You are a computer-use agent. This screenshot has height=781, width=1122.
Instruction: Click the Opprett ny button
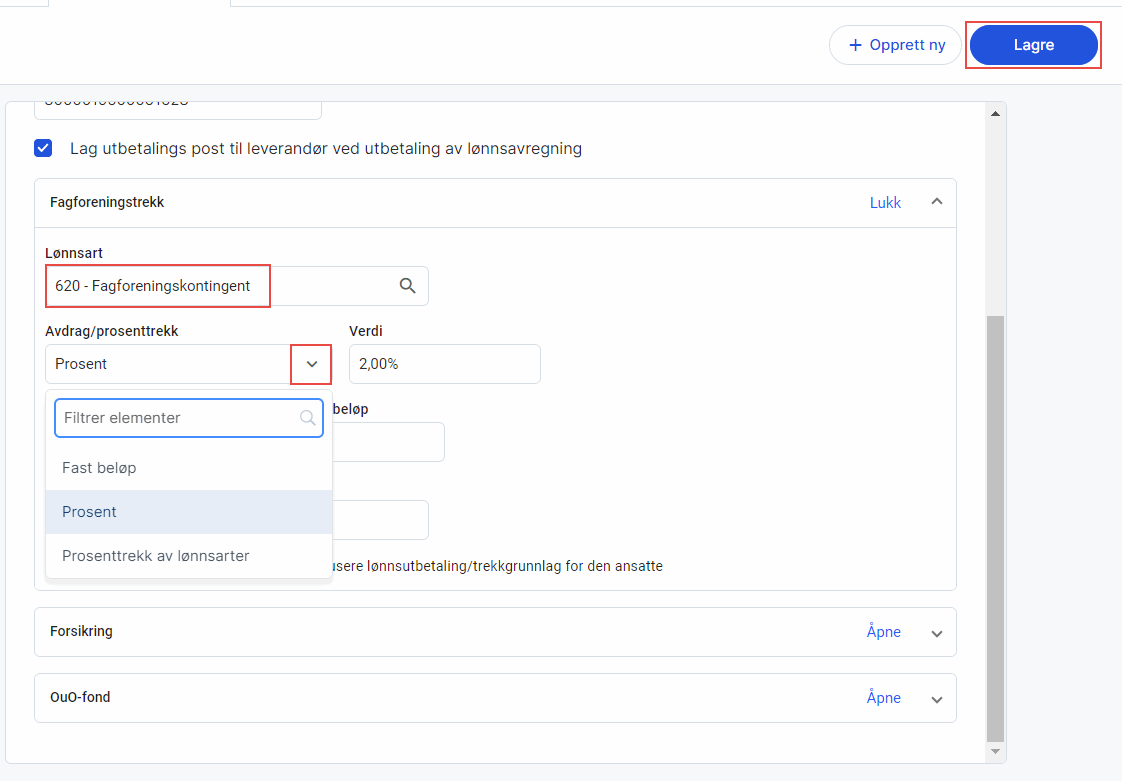coord(895,45)
